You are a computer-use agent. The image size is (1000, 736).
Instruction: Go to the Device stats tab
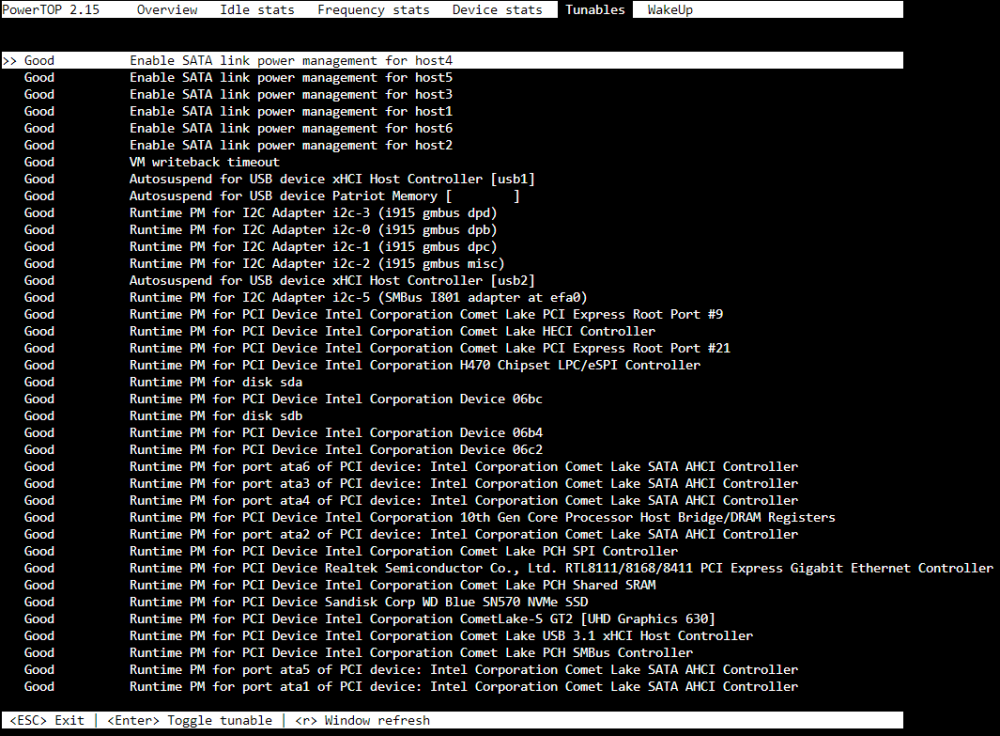click(x=497, y=10)
